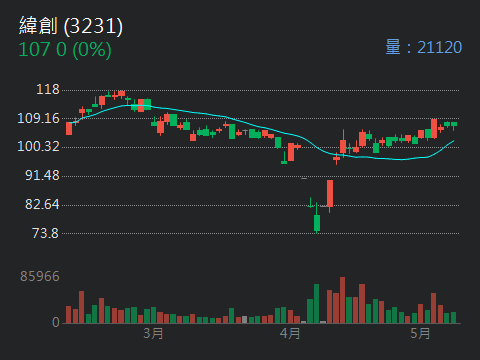Click the 118 price axis label

pyautogui.click(x=48, y=89)
